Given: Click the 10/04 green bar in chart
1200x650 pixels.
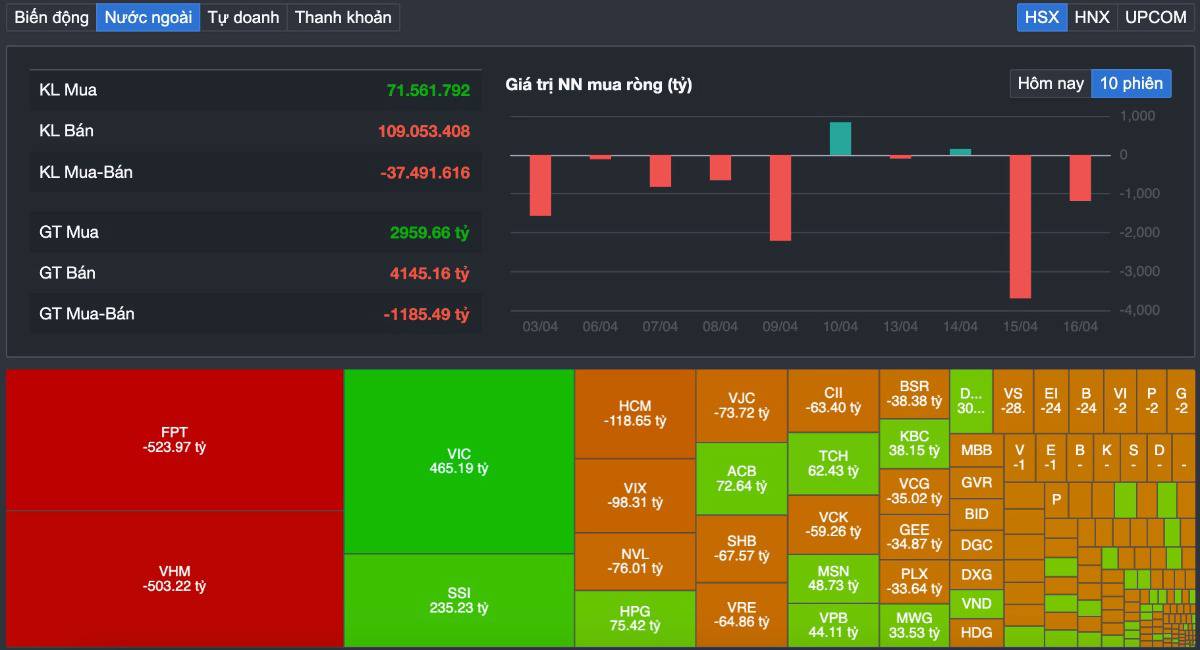Looking at the screenshot, I should (840, 139).
